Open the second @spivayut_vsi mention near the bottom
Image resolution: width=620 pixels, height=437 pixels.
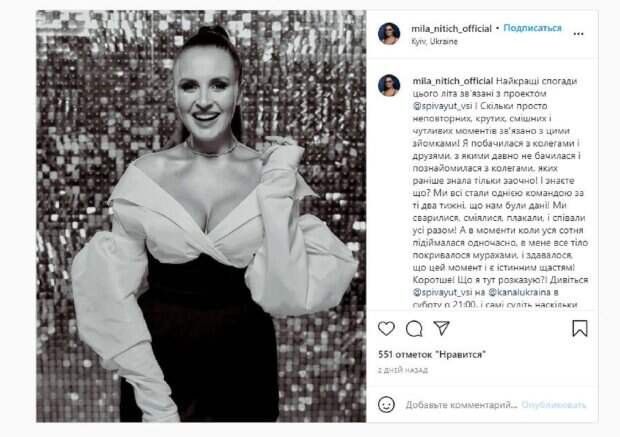point(442,292)
